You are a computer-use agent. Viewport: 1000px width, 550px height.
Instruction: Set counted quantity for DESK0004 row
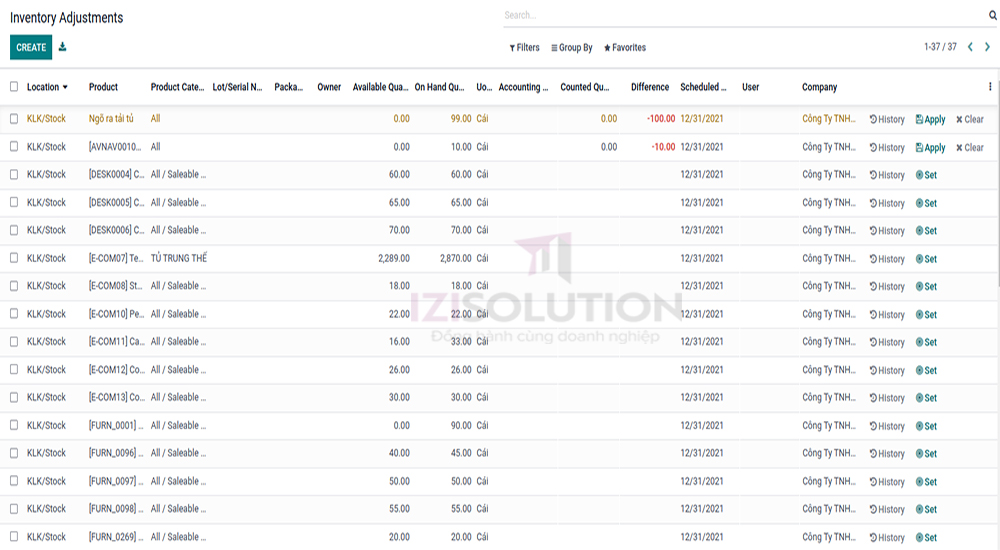[x=926, y=175]
